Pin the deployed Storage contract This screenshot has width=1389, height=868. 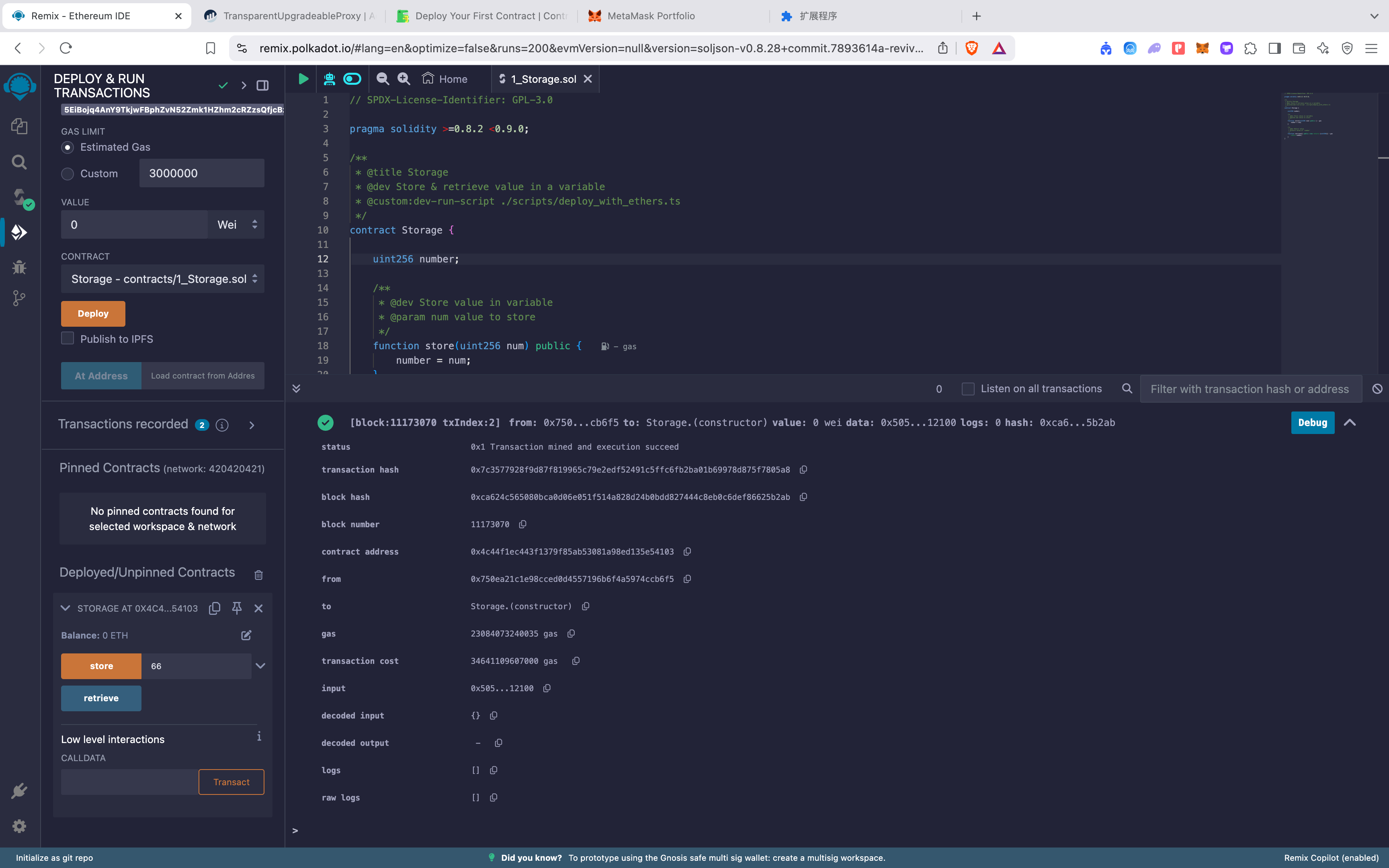(x=236, y=608)
